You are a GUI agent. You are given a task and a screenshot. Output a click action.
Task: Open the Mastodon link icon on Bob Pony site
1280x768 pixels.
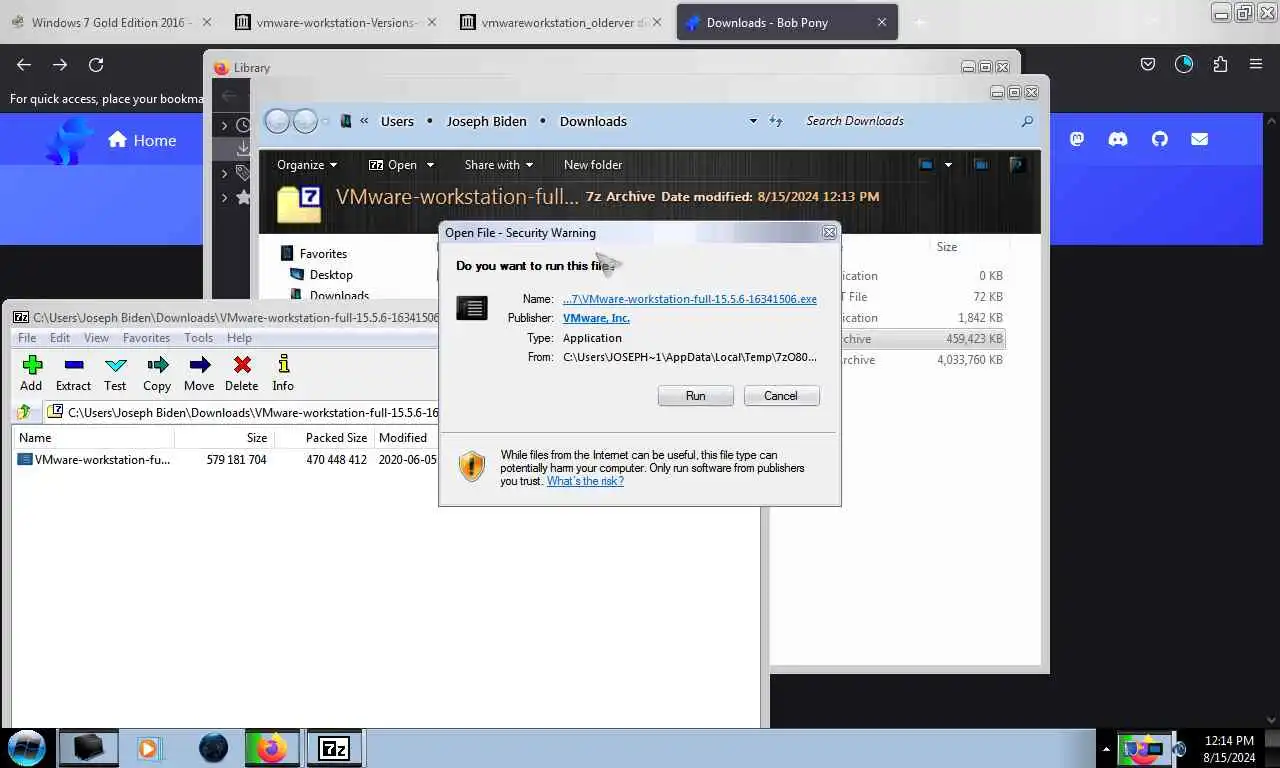pyautogui.click(x=1077, y=140)
